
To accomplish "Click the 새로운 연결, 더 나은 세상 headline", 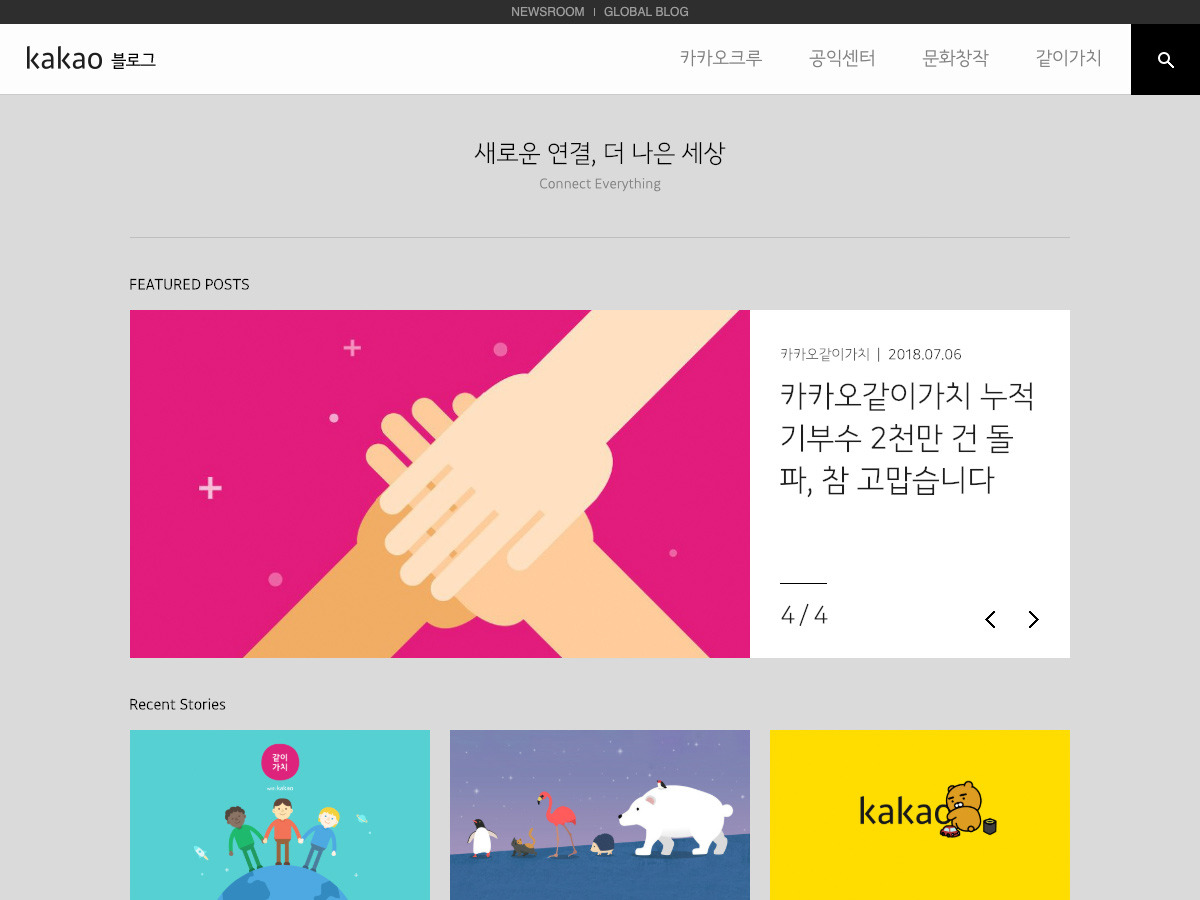I will tap(600, 153).
